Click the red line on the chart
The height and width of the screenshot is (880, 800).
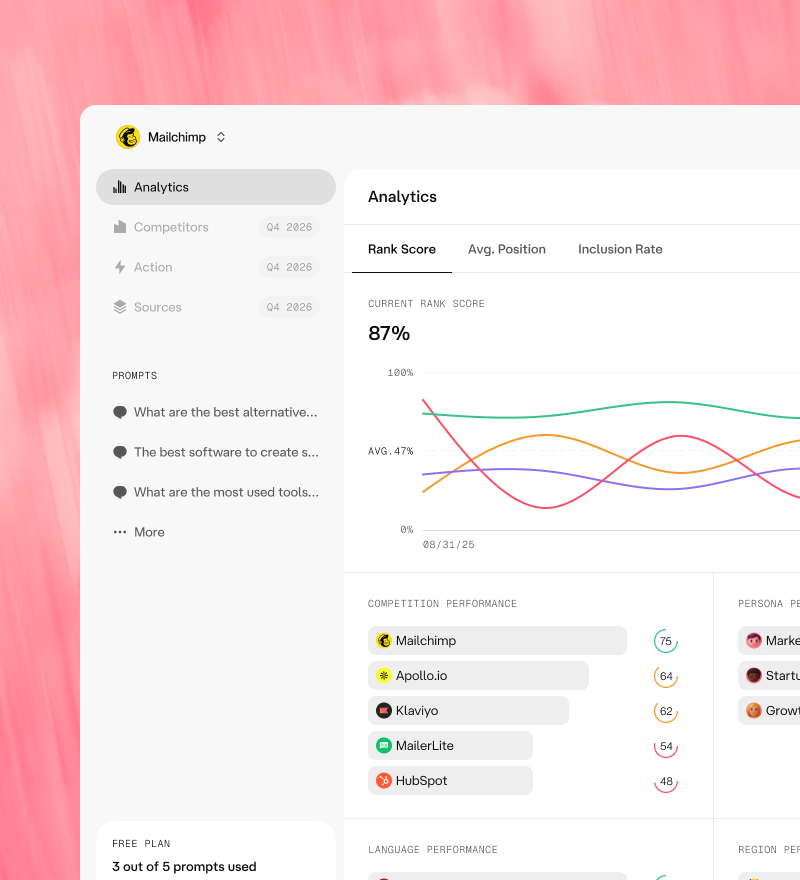click(x=546, y=507)
